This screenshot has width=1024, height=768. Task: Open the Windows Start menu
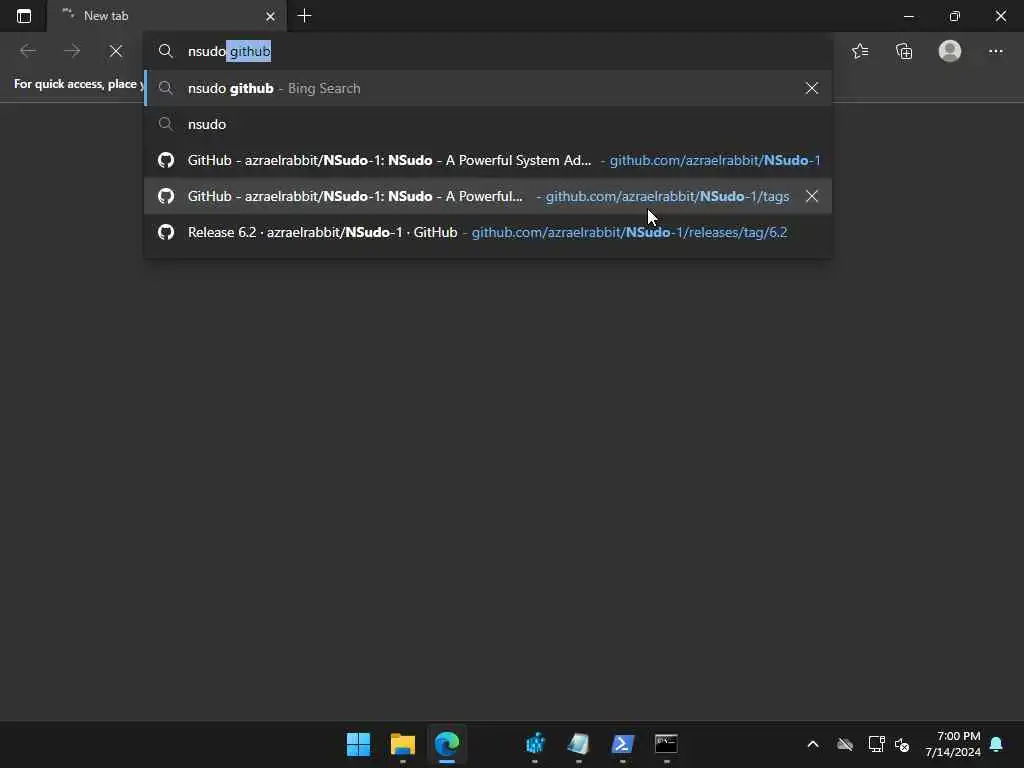(x=359, y=744)
